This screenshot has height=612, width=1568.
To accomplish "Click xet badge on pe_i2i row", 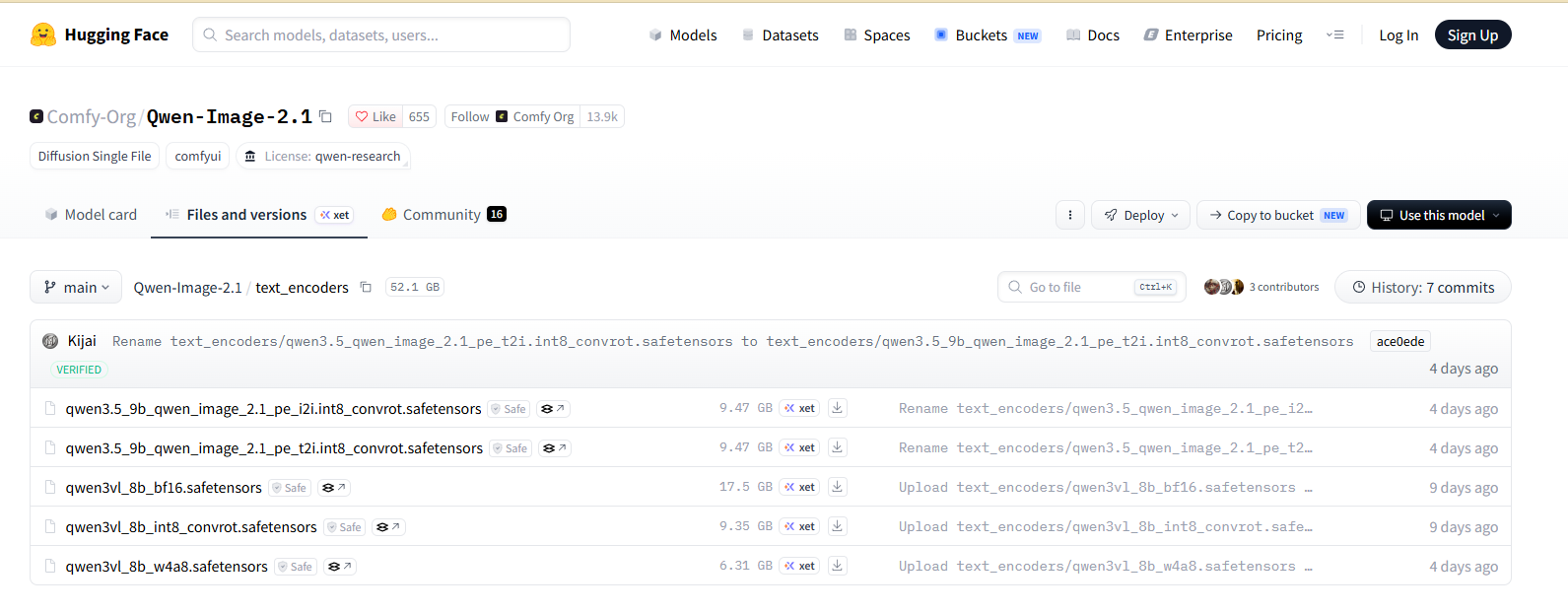I will 800,408.
